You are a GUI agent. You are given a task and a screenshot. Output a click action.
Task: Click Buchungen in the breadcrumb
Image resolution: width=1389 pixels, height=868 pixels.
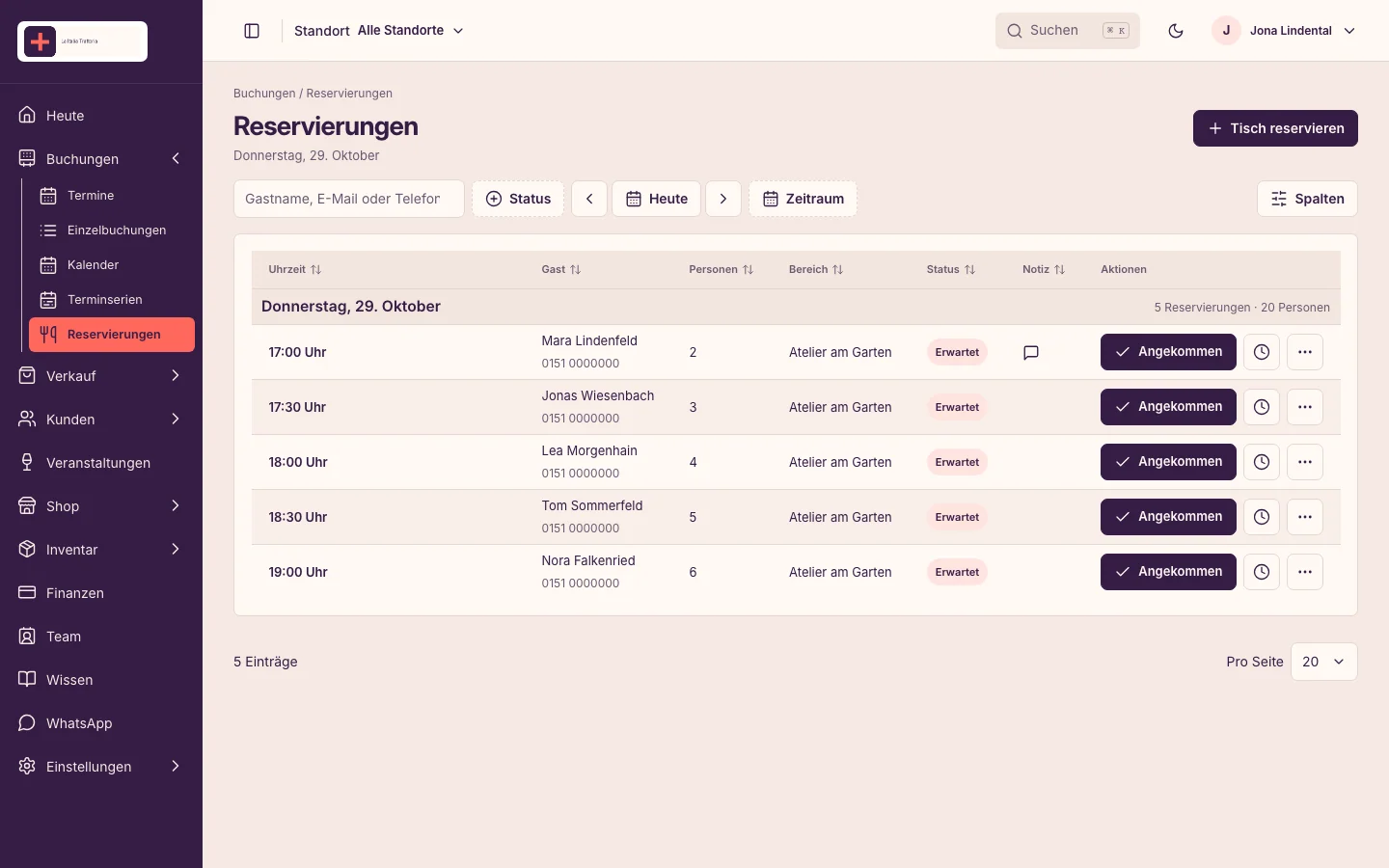[x=264, y=94]
